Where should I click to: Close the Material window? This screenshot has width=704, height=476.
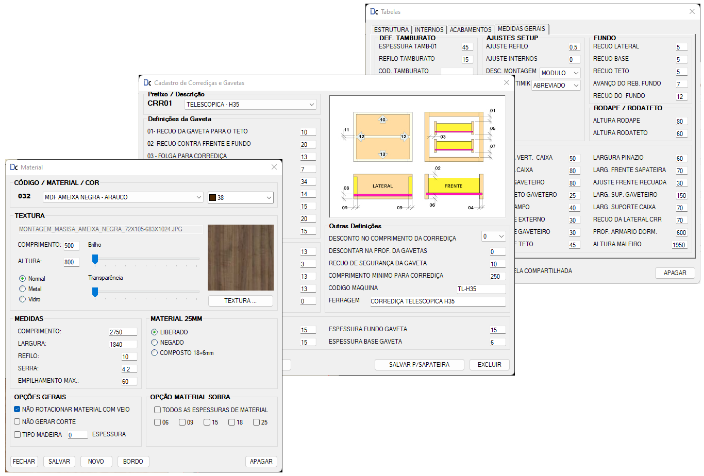tap(274, 167)
